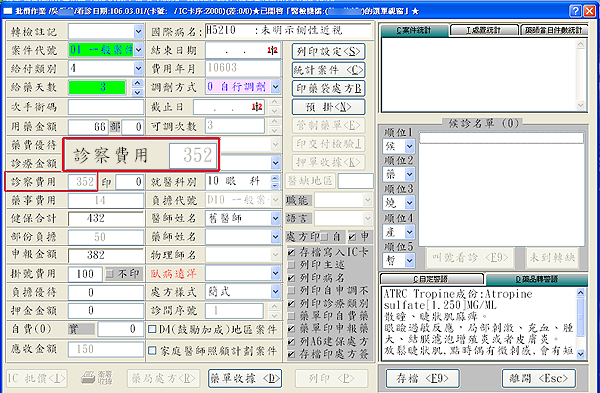The width and height of the screenshot is (600, 393).
Task: Check 家庭醫師照顧計劃案件 box
Action: coord(152,350)
